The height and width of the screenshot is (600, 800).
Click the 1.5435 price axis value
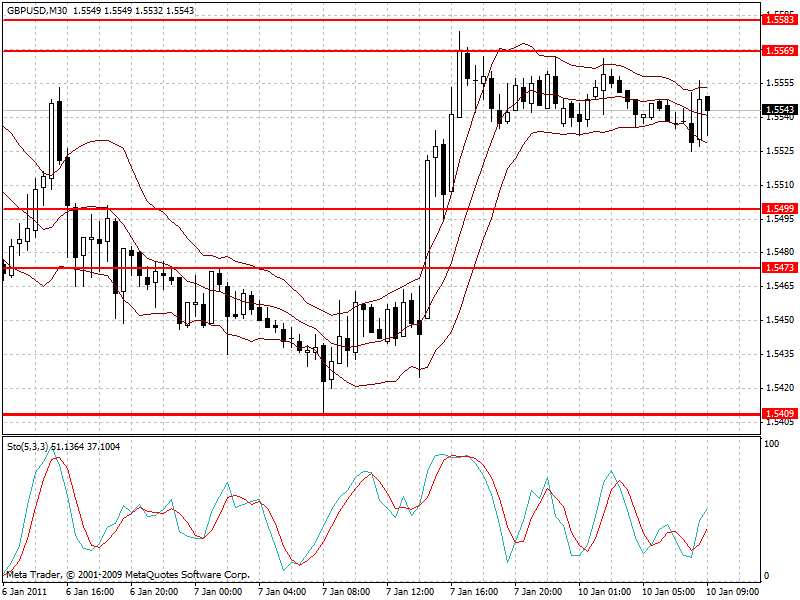[x=780, y=354]
